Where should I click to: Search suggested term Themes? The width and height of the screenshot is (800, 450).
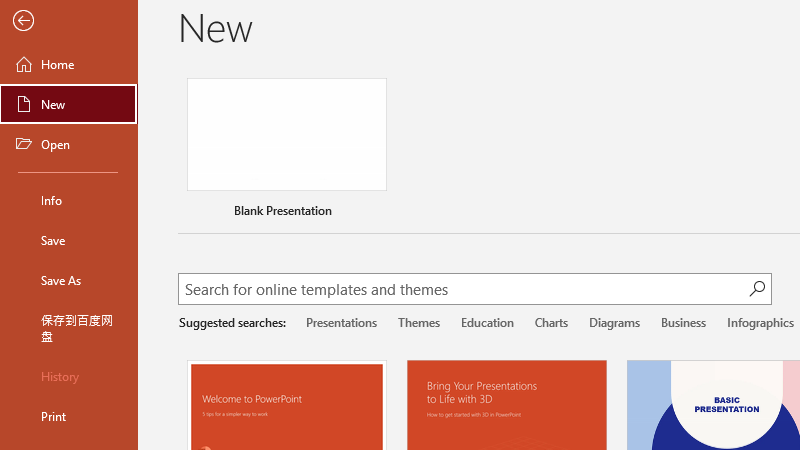(419, 323)
